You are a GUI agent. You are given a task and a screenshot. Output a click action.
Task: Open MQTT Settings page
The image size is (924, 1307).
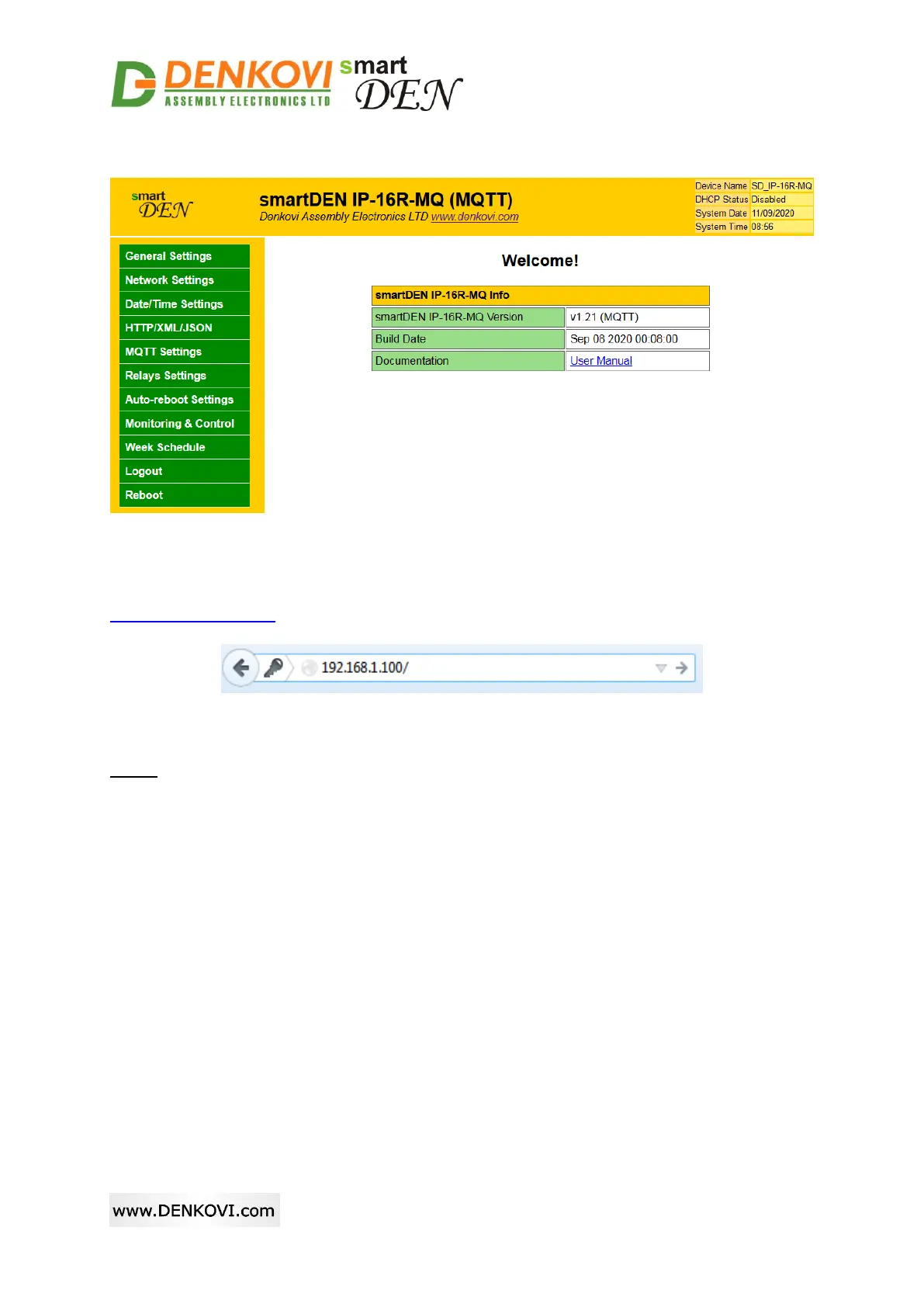[x=185, y=352]
